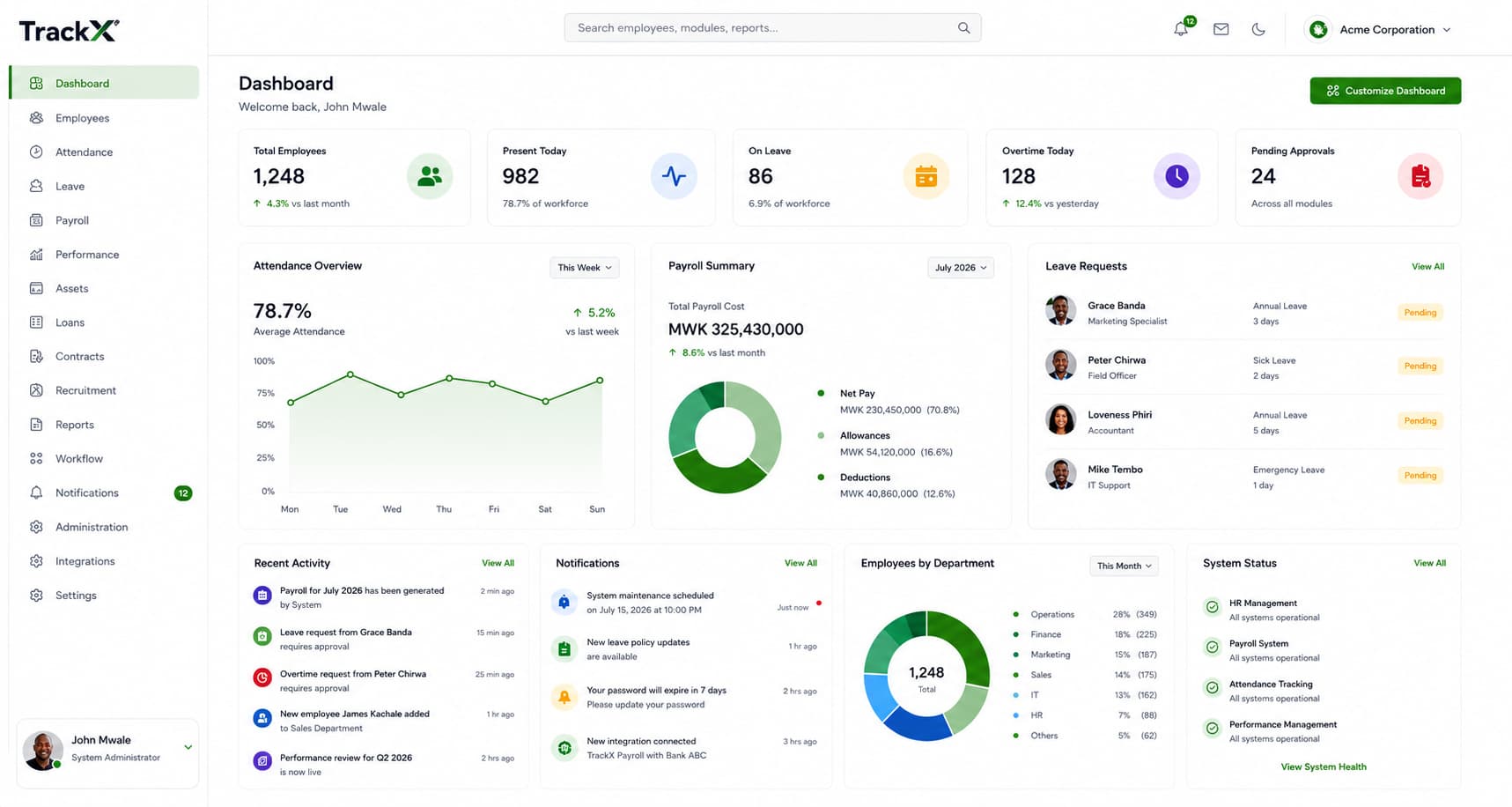Click View All in Leave Requests

pos(1427,266)
